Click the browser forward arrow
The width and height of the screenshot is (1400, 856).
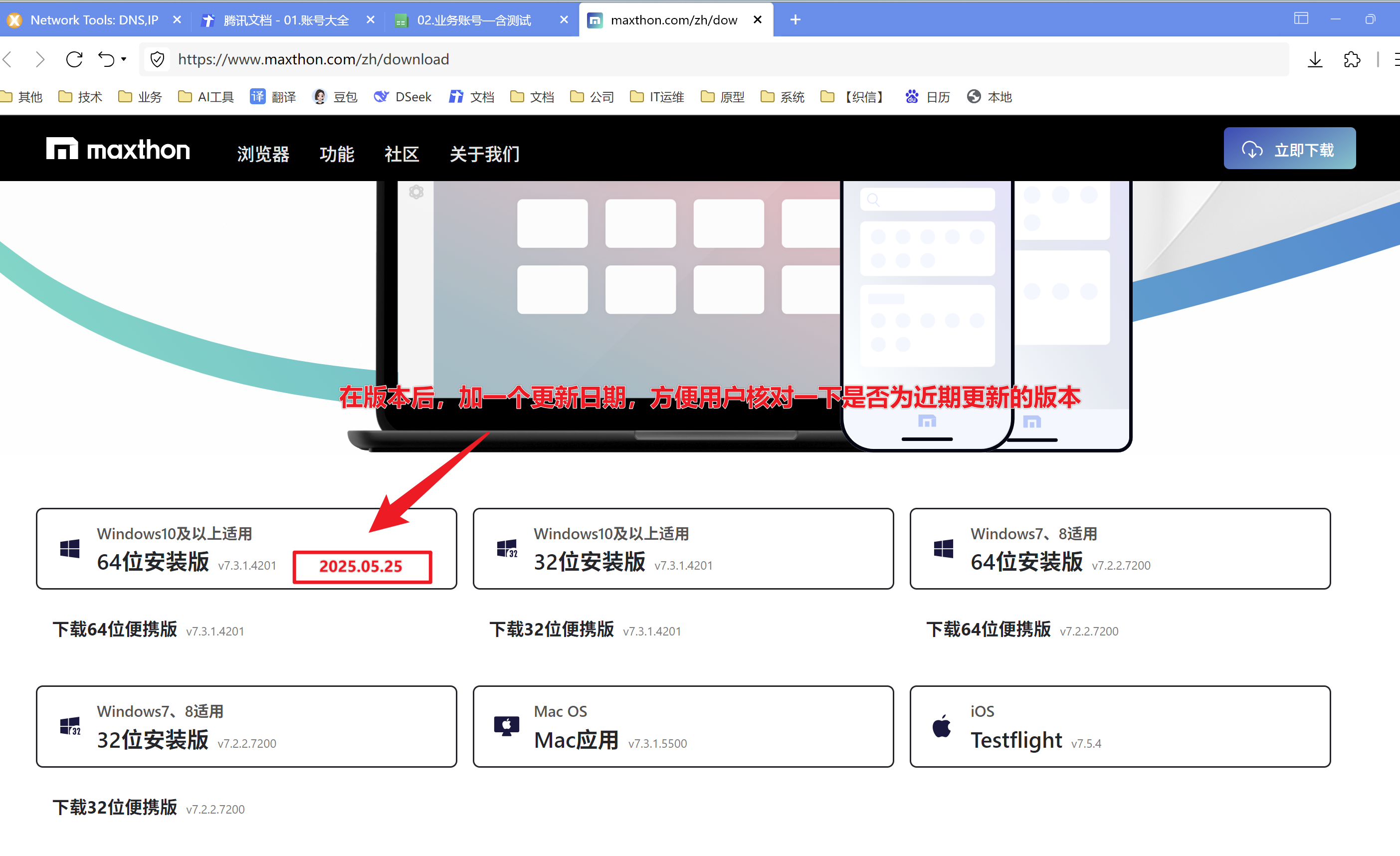[40, 59]
